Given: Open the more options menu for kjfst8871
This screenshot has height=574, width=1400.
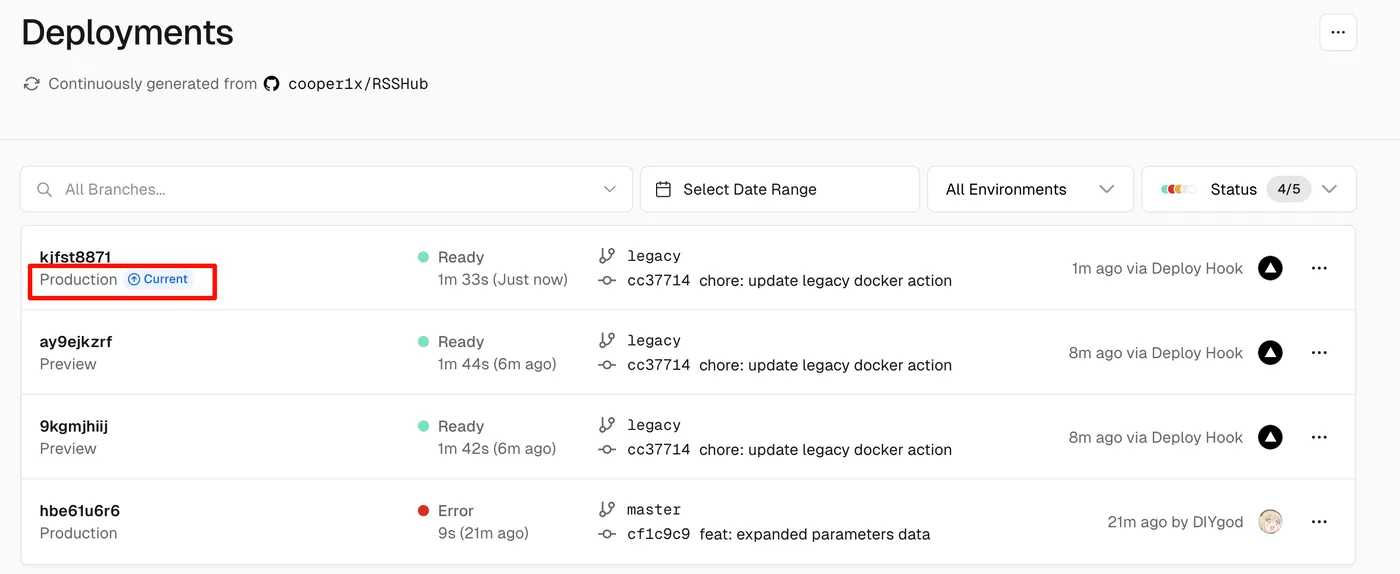Looking at the screenshot, I should 1319,268.
